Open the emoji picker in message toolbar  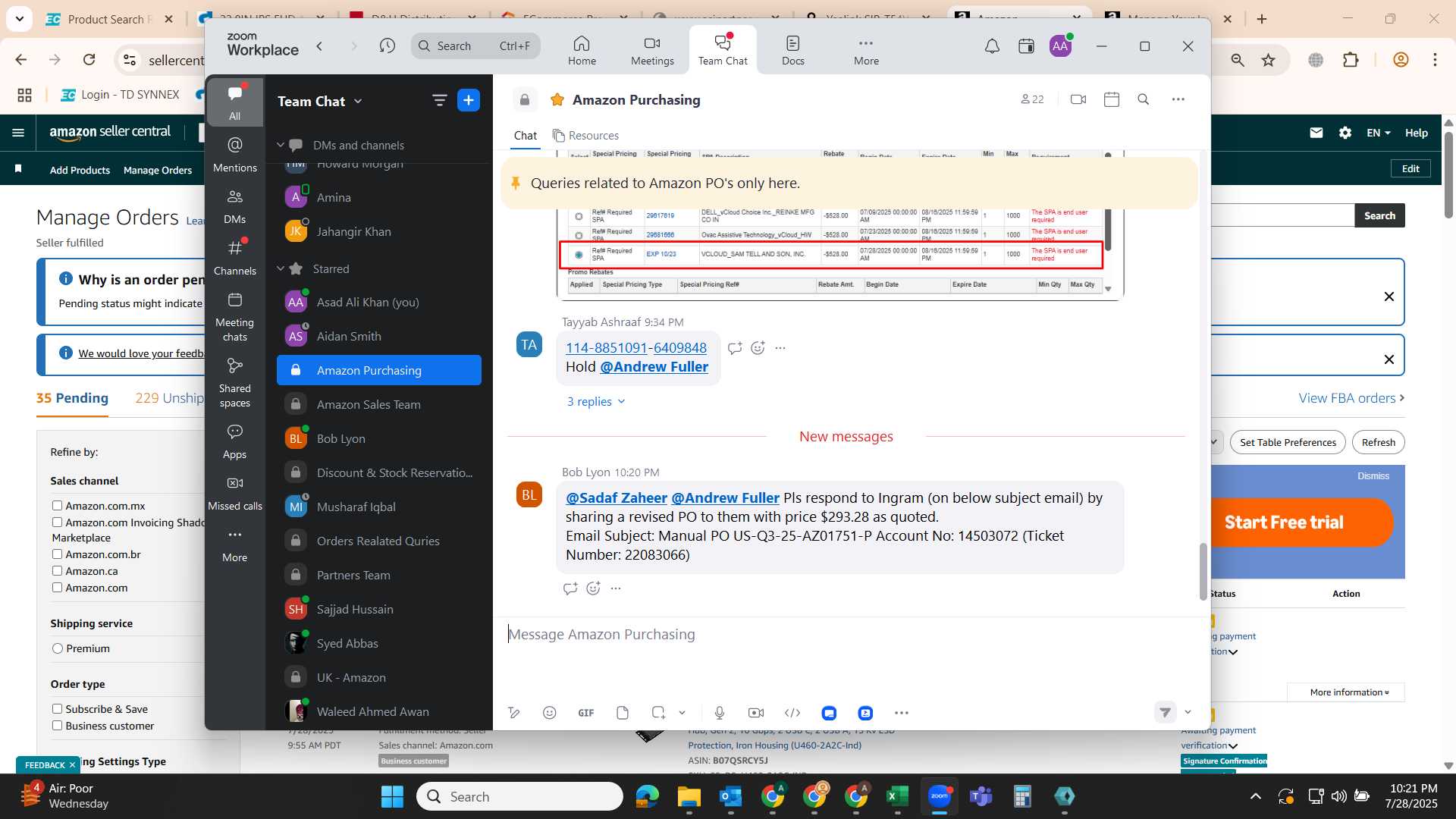pyautogui.click(x=550, y=713)
